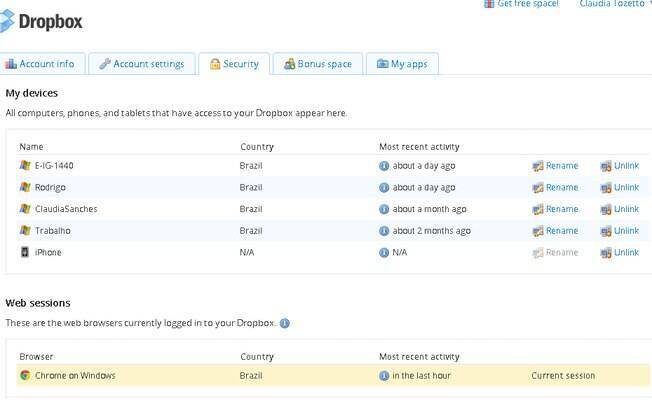Select the ClaudiaSanches device name
652x408 pixels.
coord(66,209)
